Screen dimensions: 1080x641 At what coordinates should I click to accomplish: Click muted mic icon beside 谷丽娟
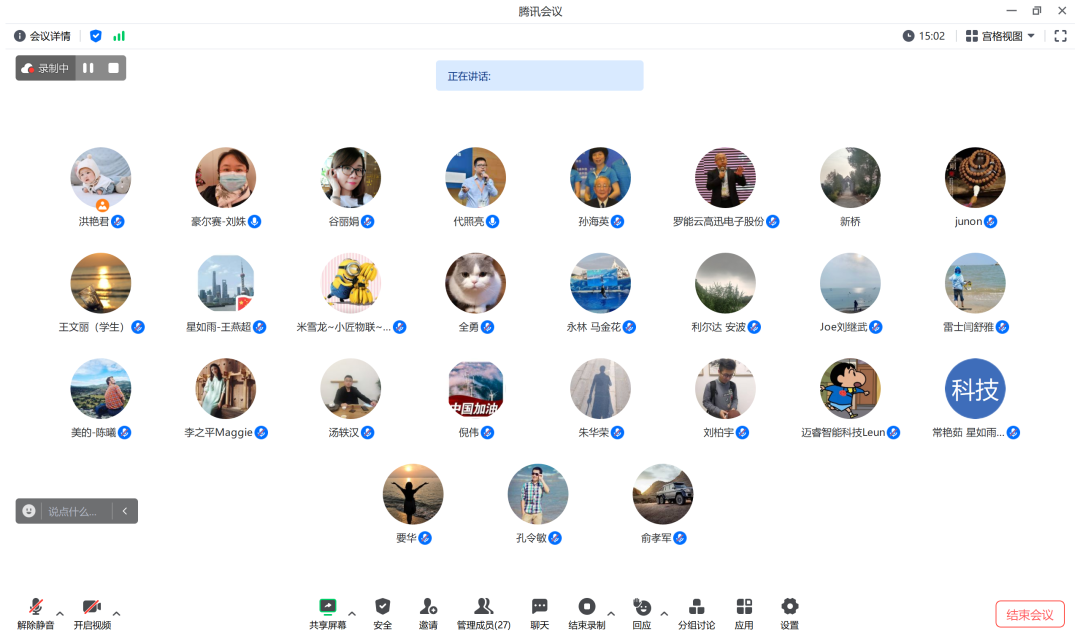coord(368,221)
